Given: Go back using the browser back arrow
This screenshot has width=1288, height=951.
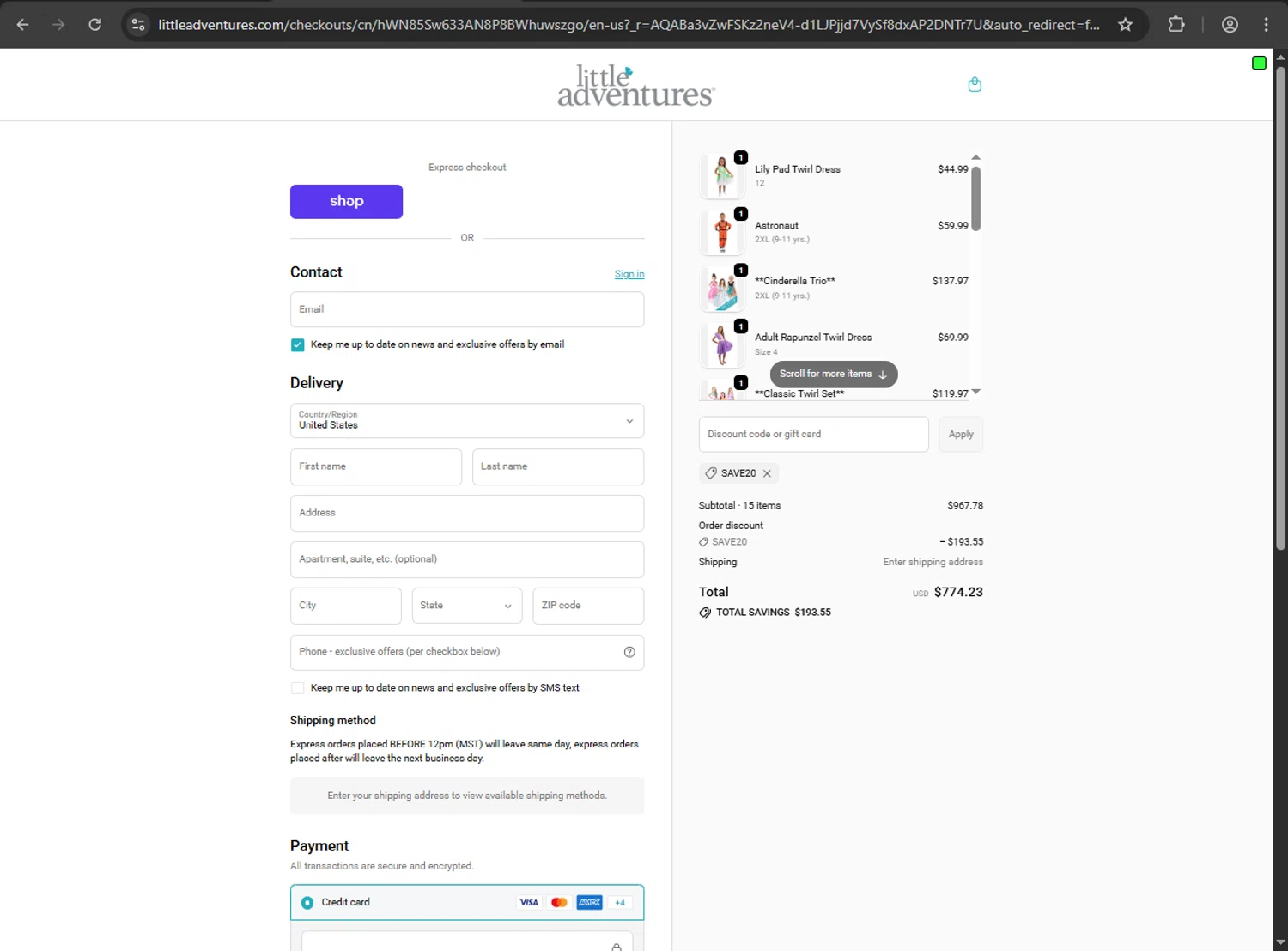Looking at the screenshot, I should [x=23, y=24].
